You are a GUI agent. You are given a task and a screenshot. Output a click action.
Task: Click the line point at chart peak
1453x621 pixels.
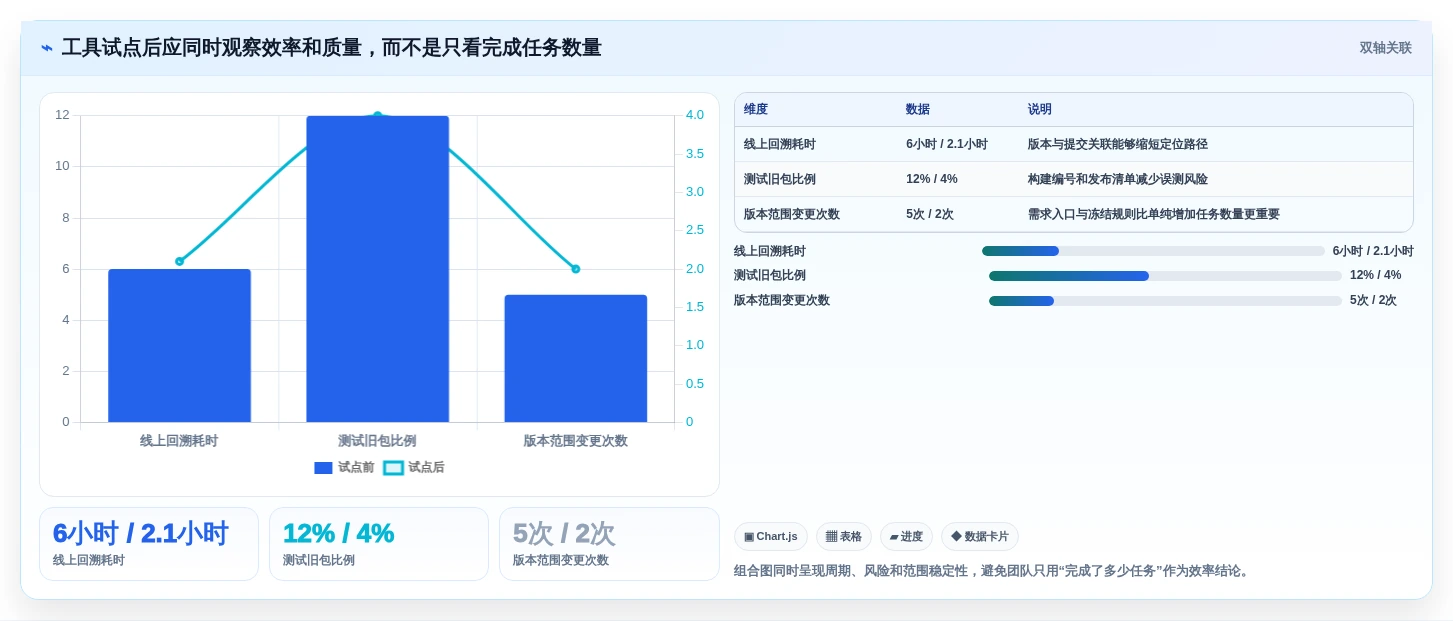[x=377, y=116]
